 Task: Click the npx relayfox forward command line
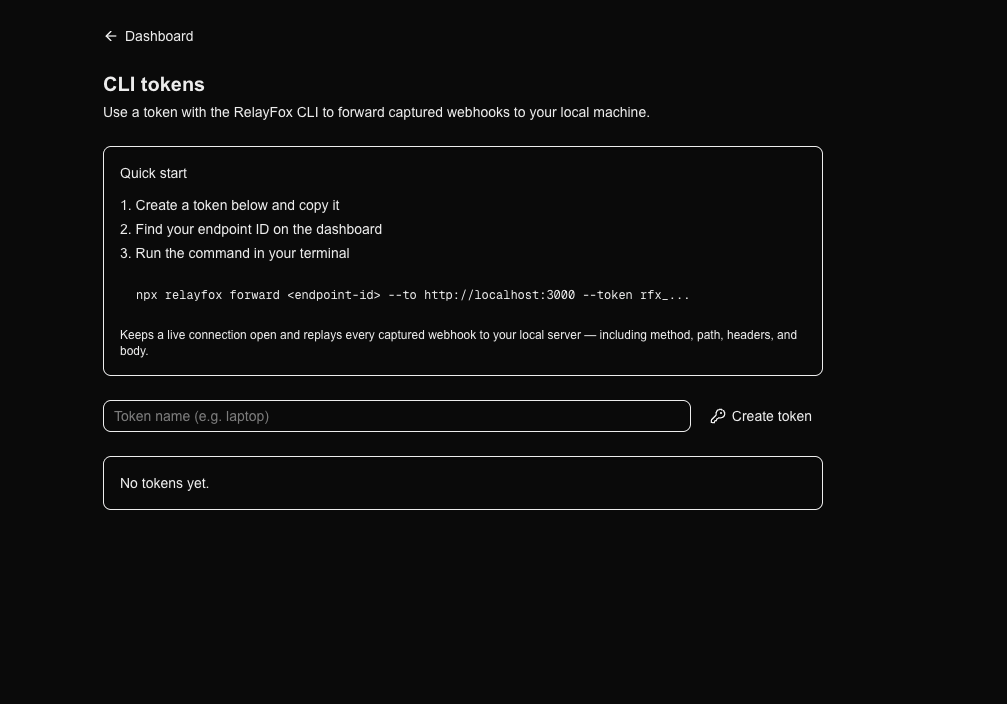point(412,295)
